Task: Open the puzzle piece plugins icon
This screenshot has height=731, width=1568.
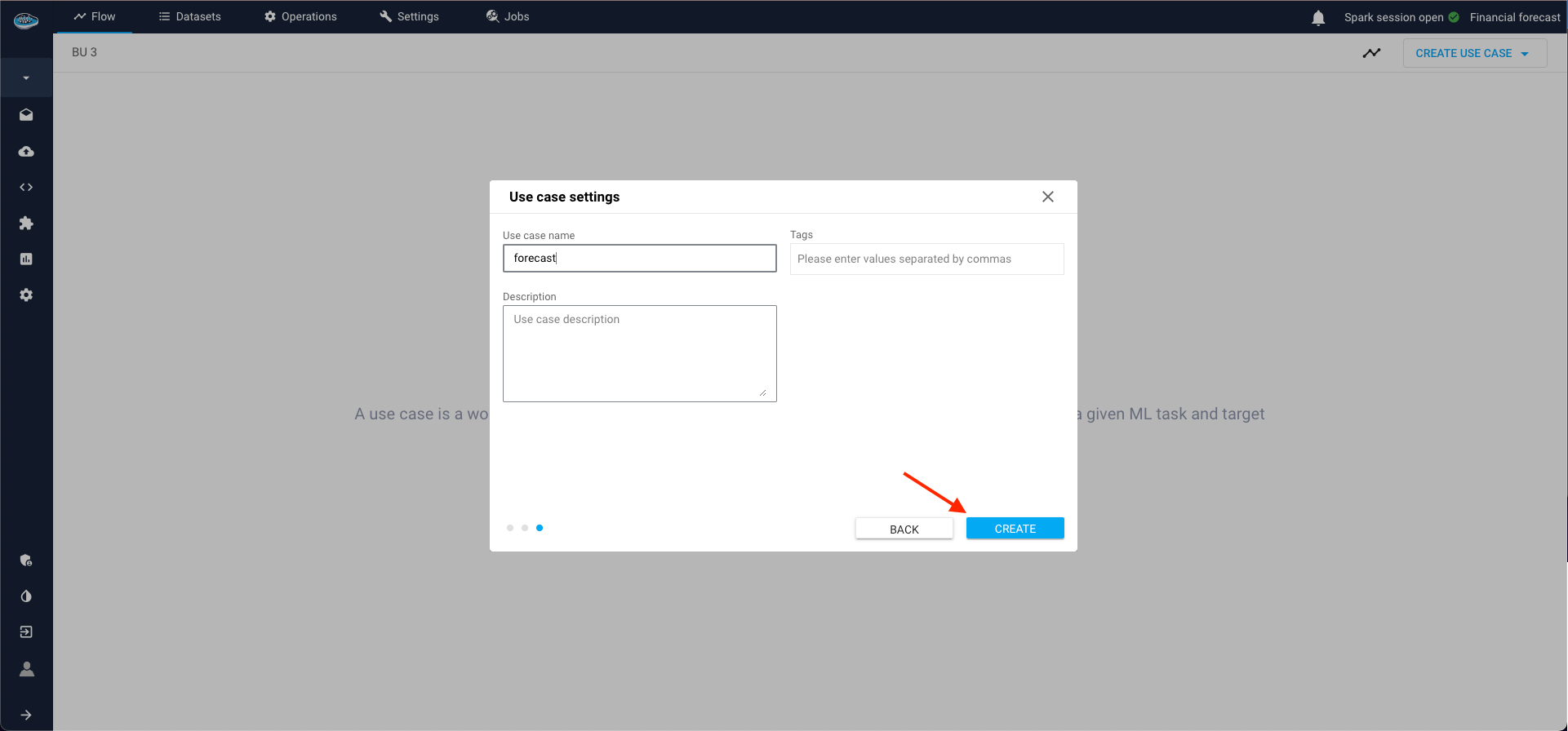Action: coord(26,224)
